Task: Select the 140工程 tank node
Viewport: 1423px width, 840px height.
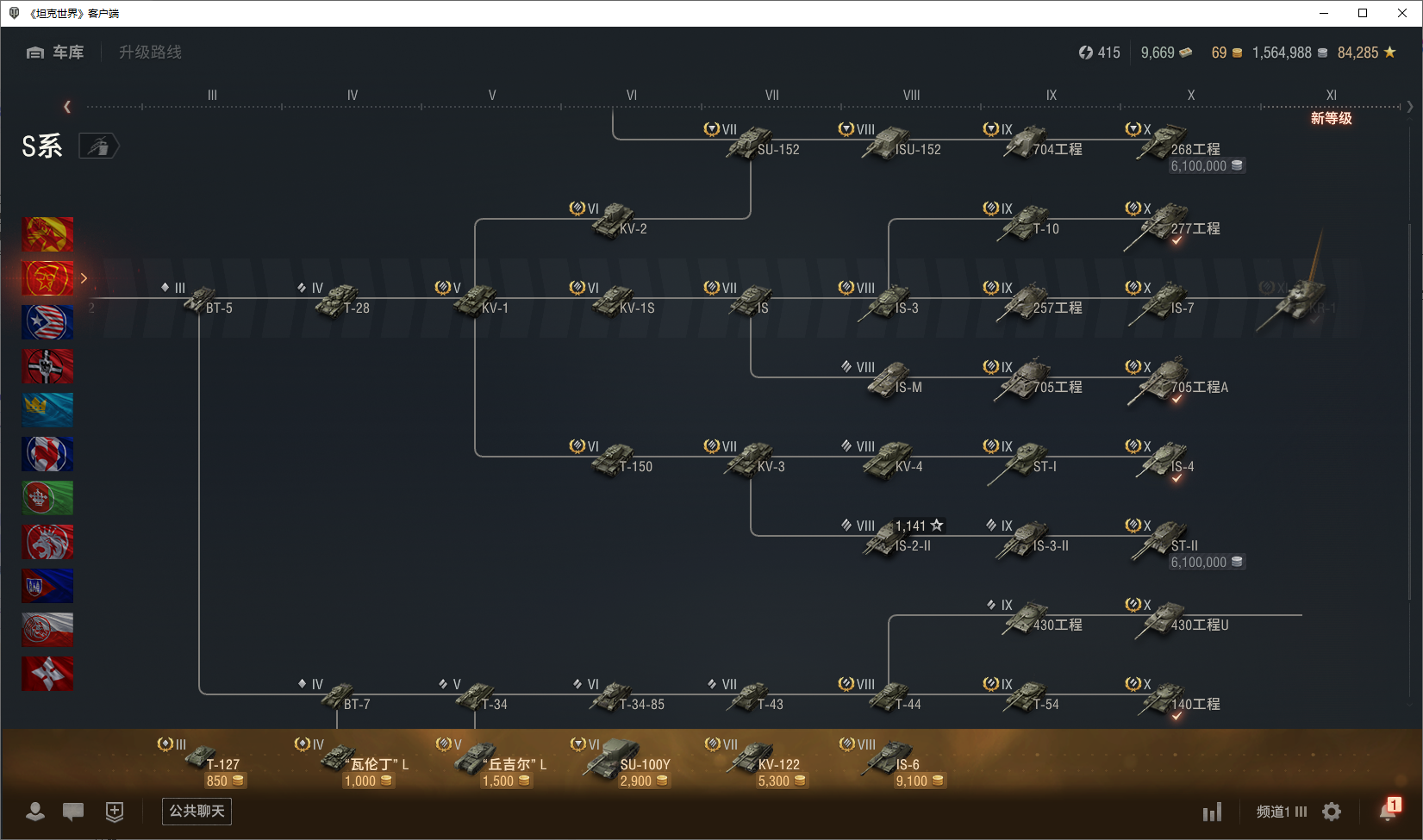Action: [x=1173, y=697]
